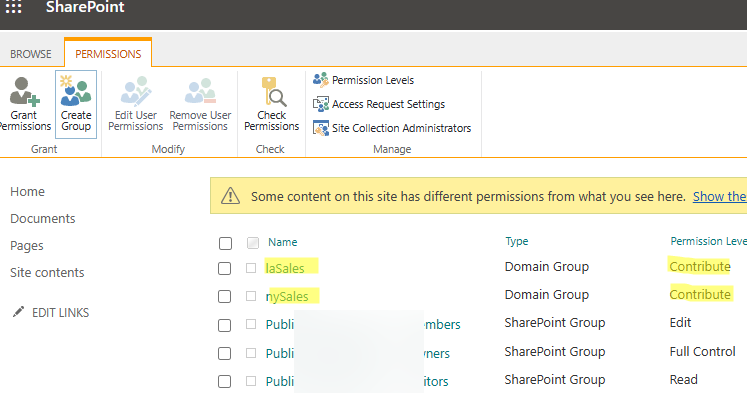Viewport: 747px width, 393px height.
Task: Open Documents in the left navigation
Action: (43, 219)
